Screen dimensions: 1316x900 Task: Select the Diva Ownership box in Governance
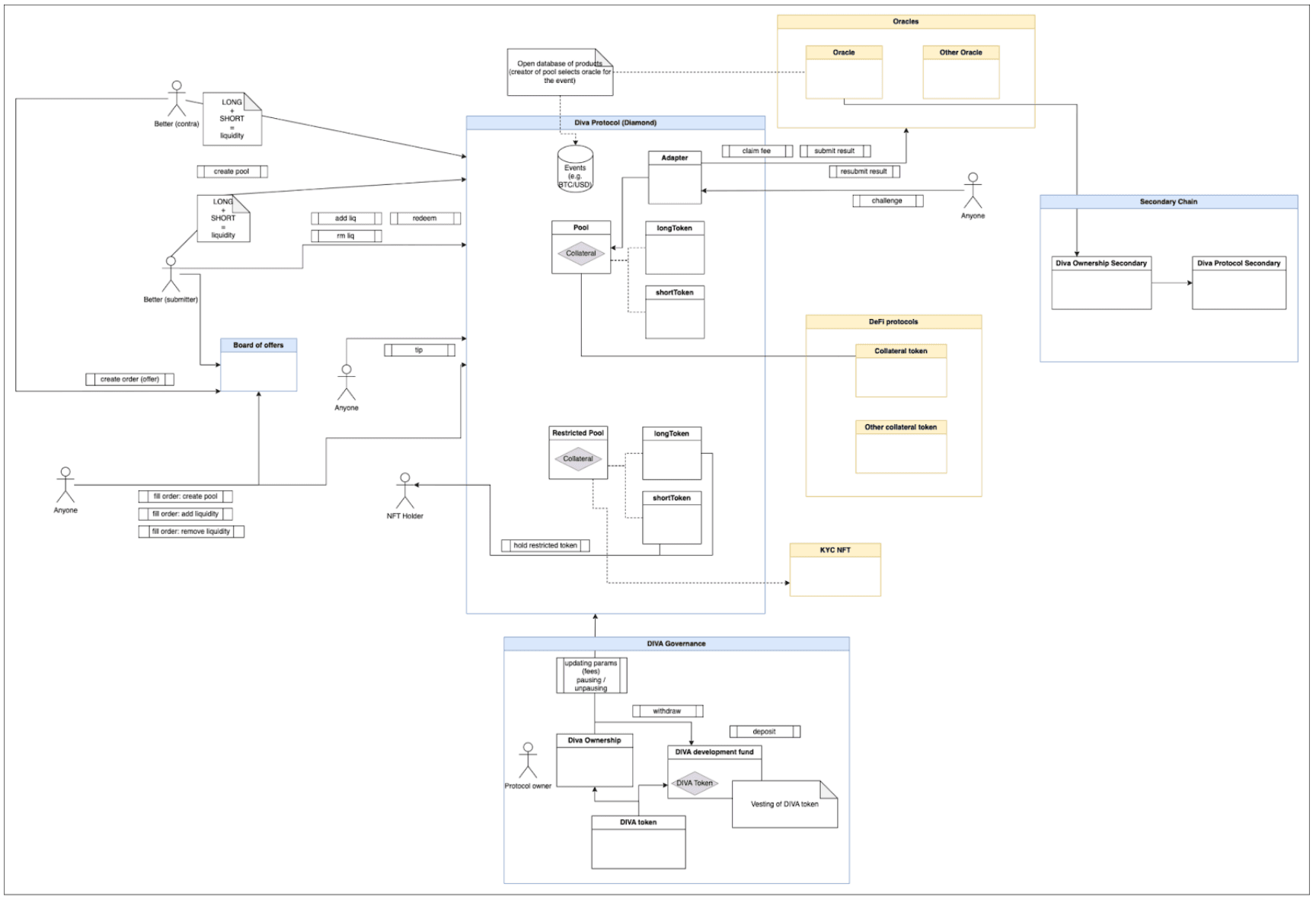[x=595, y=761]
